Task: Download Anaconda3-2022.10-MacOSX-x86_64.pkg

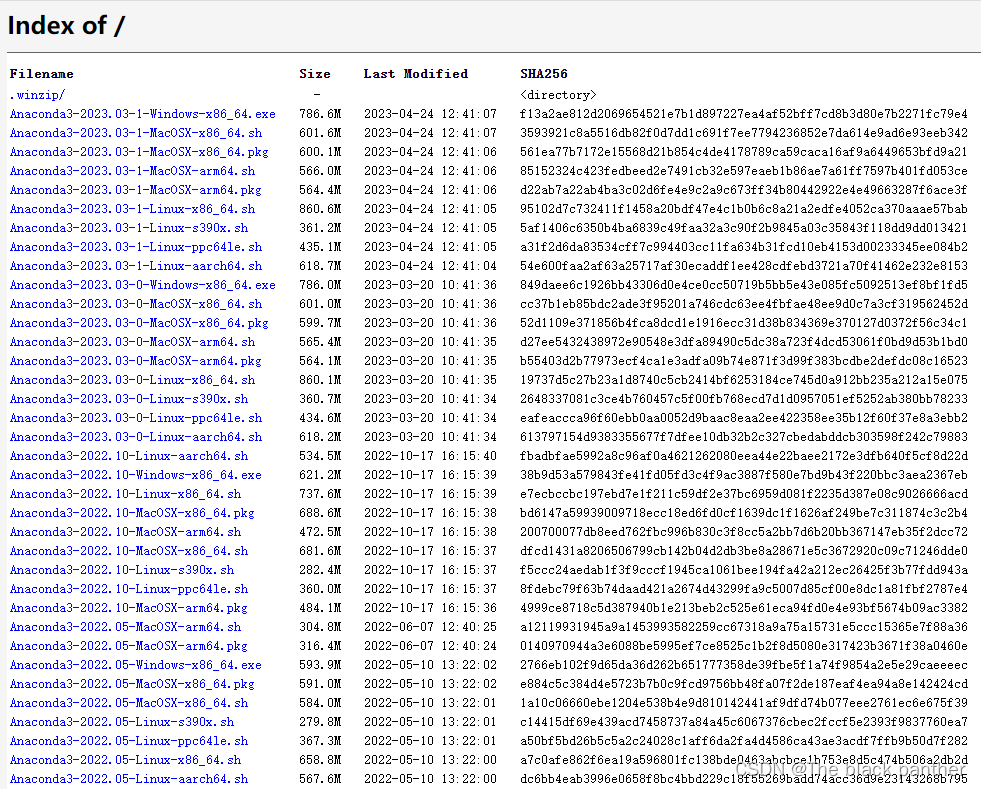Action: [132, 513]
